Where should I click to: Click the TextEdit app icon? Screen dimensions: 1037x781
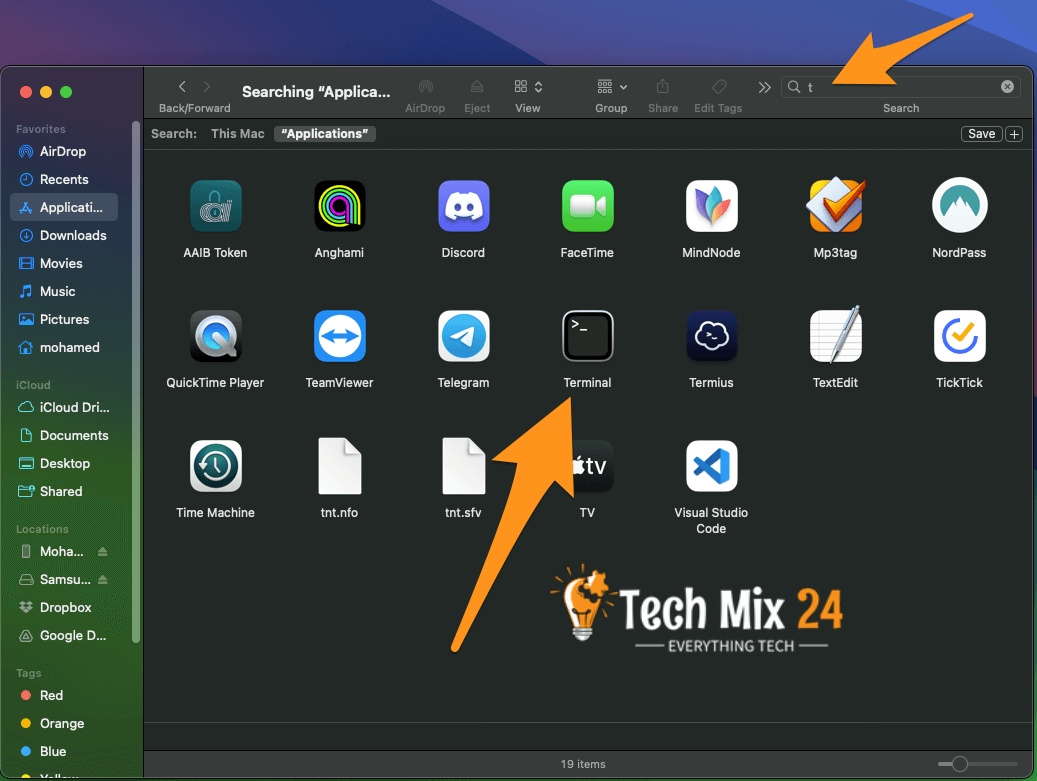pyautogui.click(x=835, y=335)
